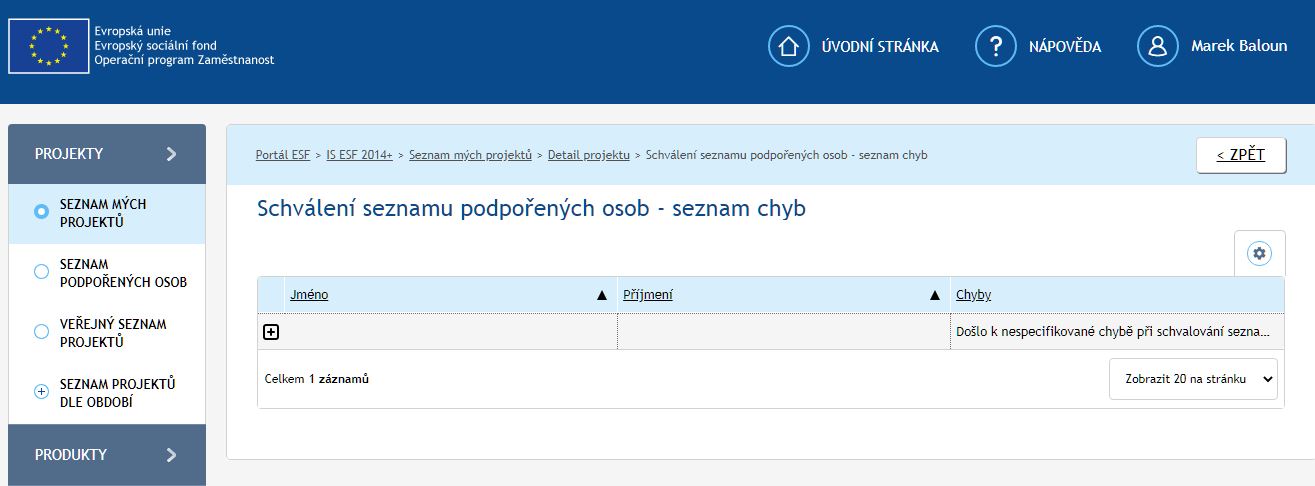Open Portál ESF breadcrumb link
The width and height of the screenshot is (1315, 486).
pyautogui.click(x=283, y=155)
